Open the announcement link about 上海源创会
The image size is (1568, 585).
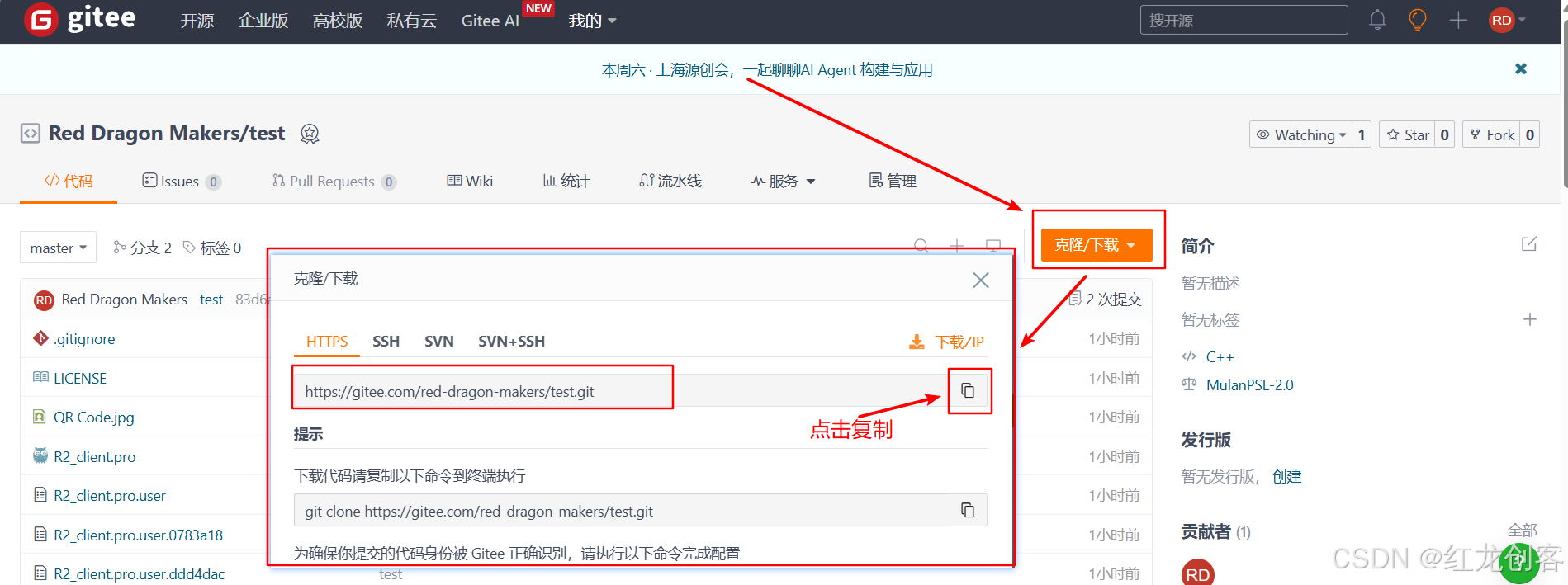[x=767, y=70]
